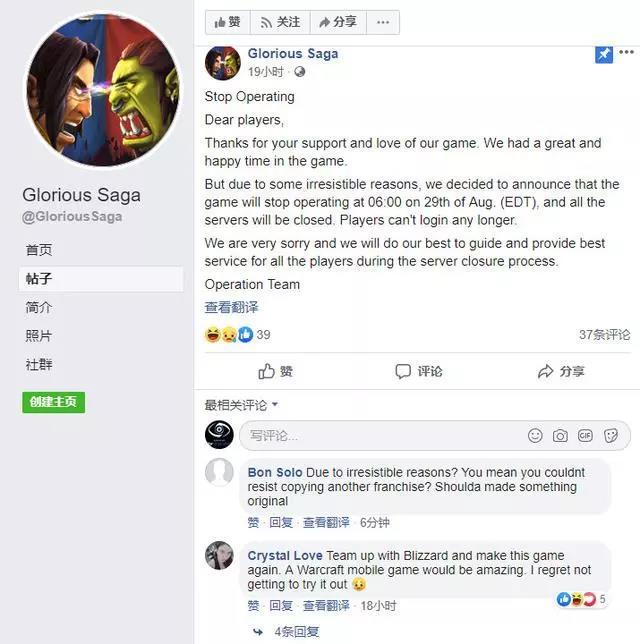Click the camera icon to attach photo

click(x=560, y=436)
